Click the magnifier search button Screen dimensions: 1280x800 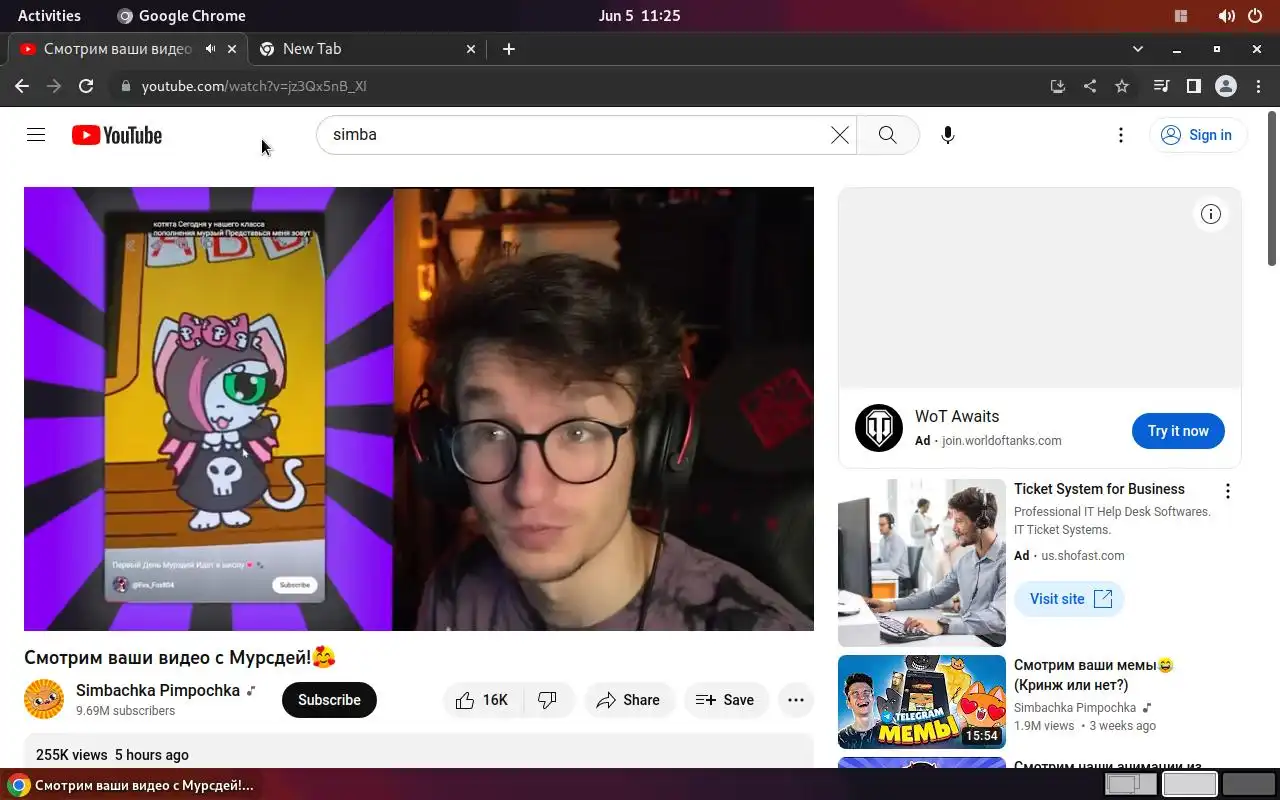(887, 135)
